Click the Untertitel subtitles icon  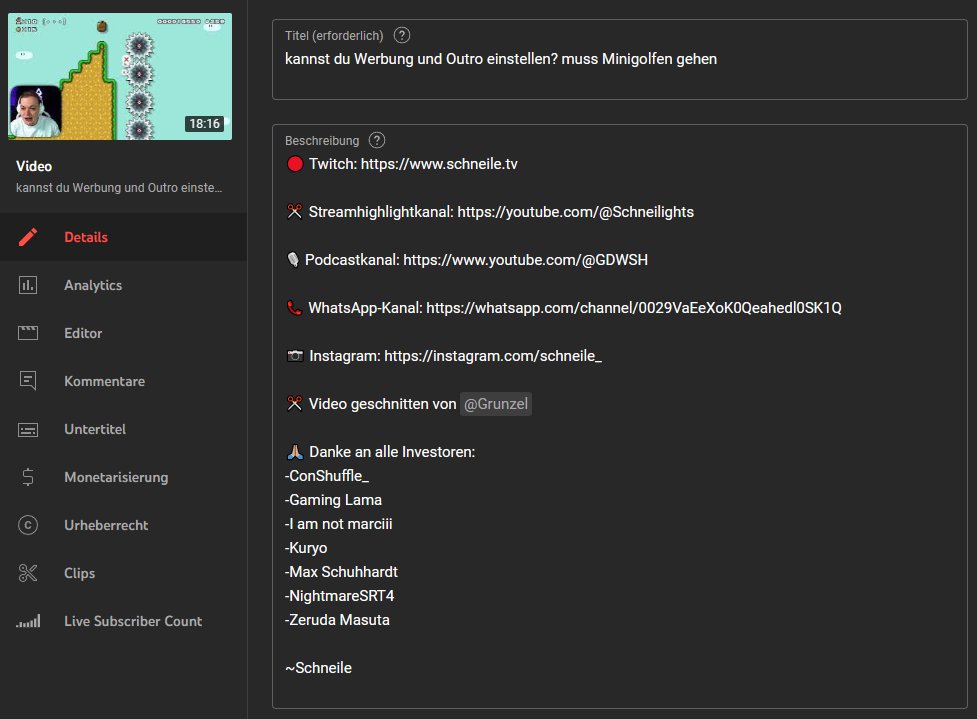[x=28, y=429]
